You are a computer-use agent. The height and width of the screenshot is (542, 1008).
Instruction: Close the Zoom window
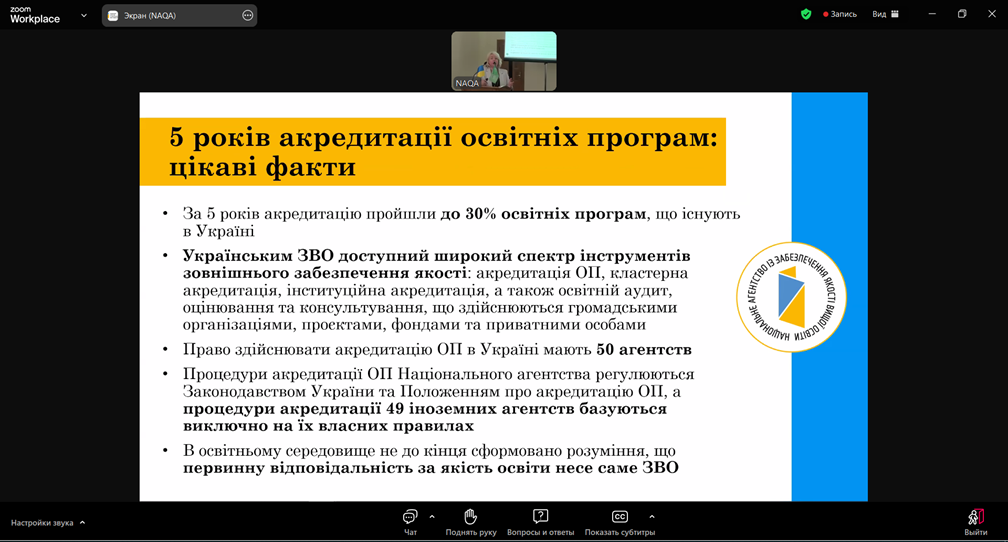tap(992, 14)
